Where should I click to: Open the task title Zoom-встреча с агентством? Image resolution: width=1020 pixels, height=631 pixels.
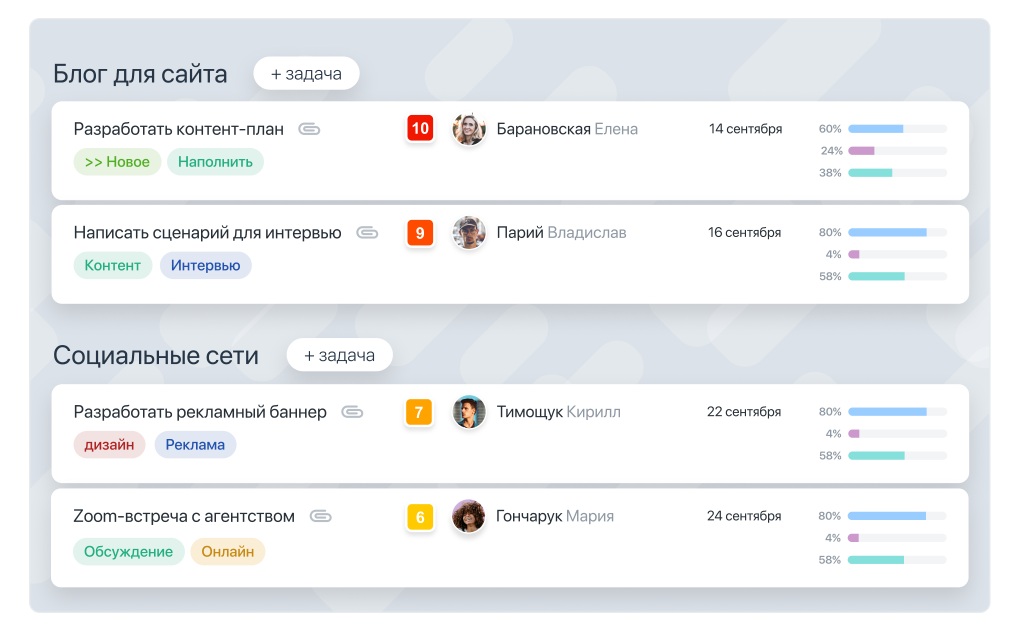[184, 516]
